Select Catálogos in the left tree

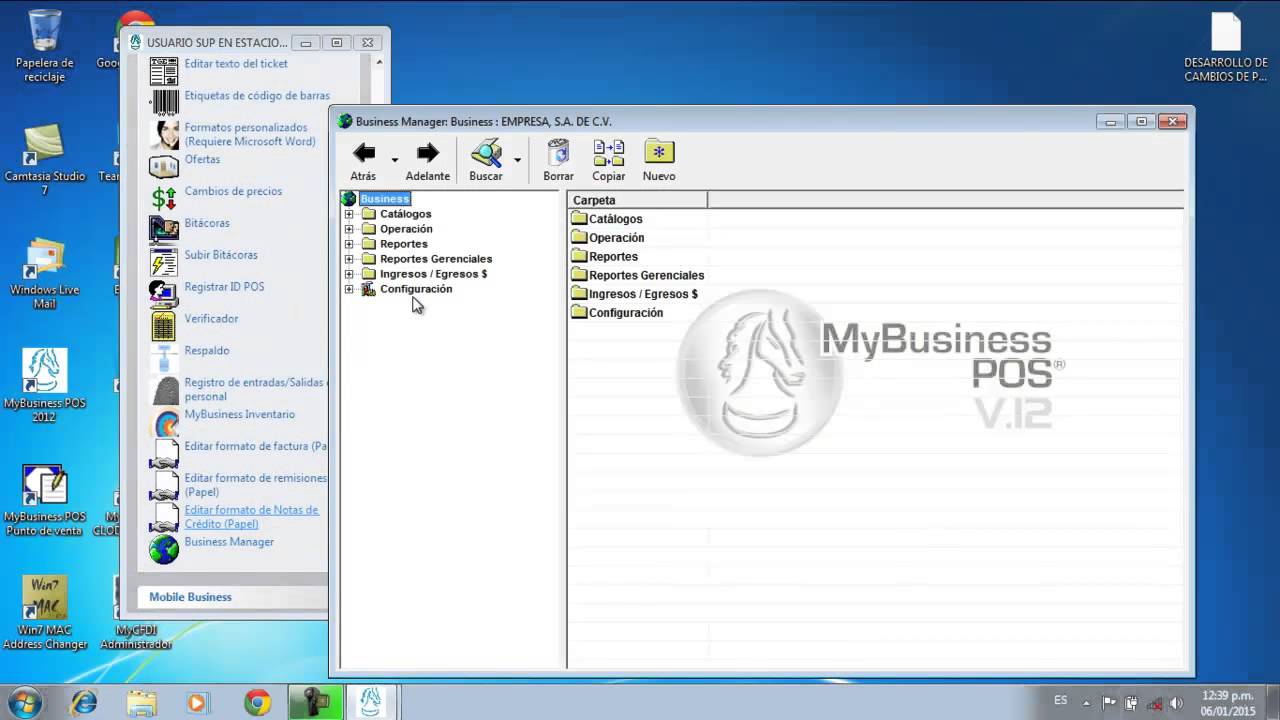pyautogui.click(x=406, y=214)
